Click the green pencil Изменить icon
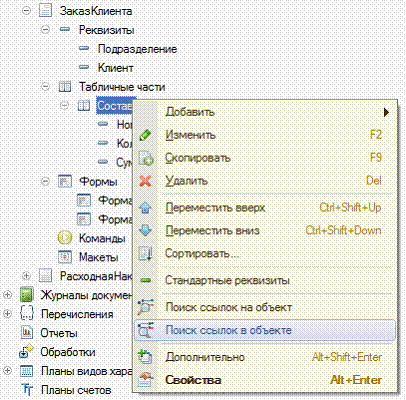Screen dimensions: 406x400 click(145, 135)
